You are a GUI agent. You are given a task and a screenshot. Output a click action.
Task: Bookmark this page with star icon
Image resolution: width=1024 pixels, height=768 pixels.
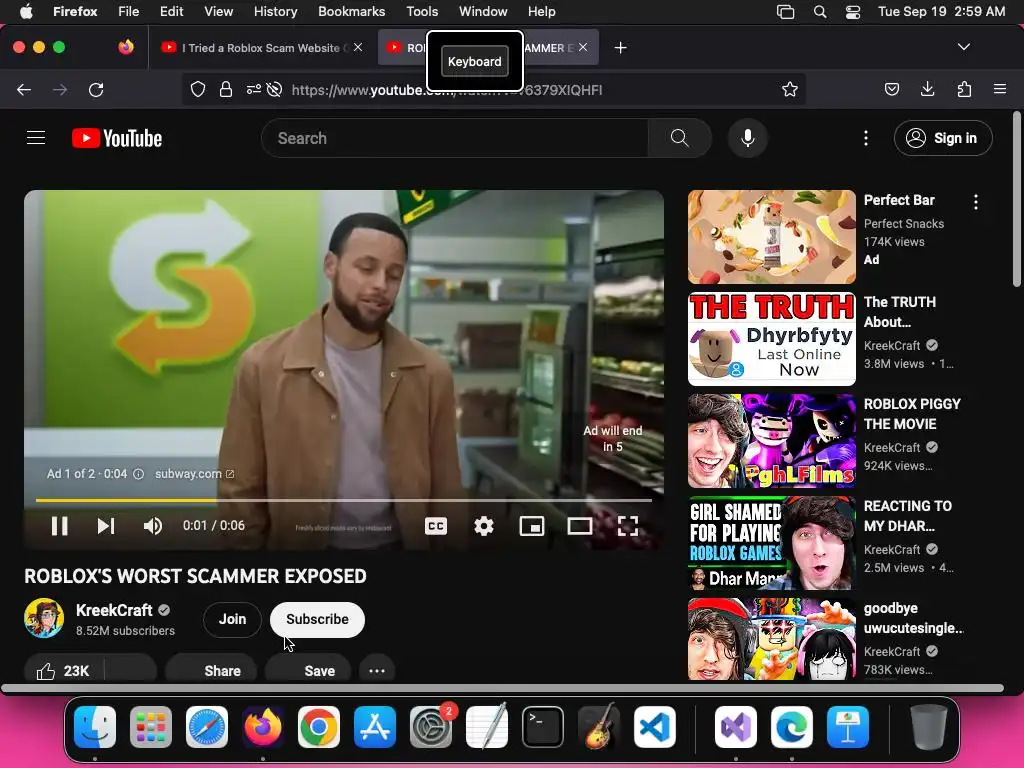(x=790, y=89)
